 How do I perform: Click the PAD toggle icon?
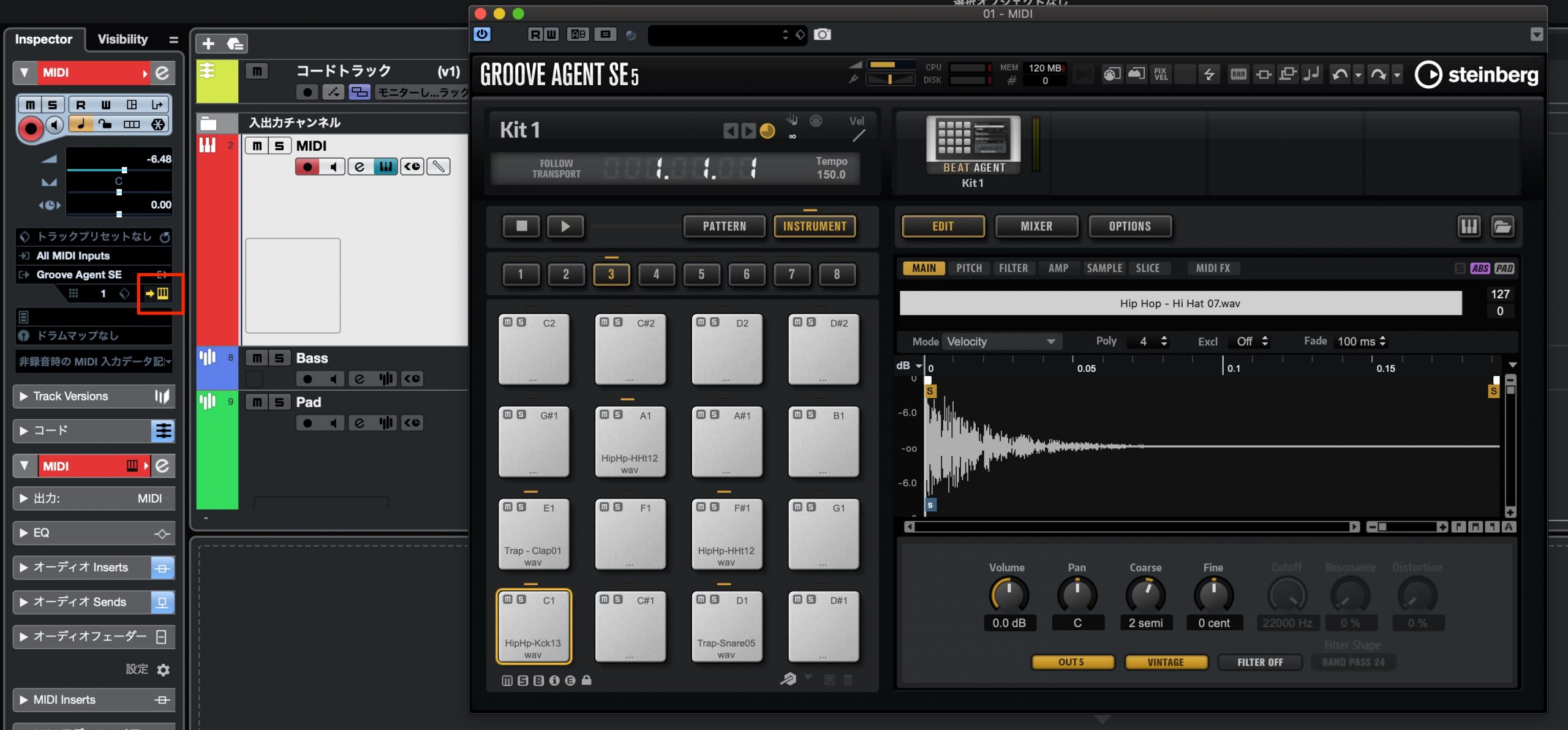click(1504, 268)
